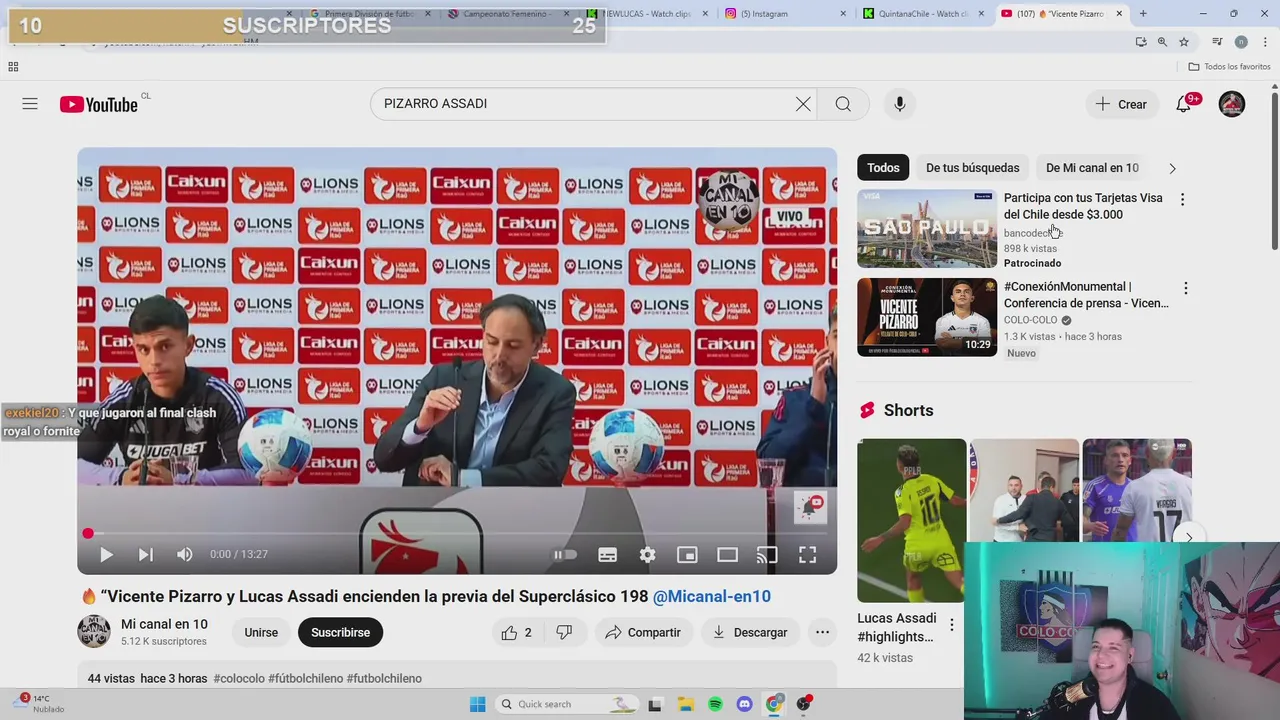The width and height of the screenshot is (1280, 720).
Task: Open the apps grid in bookmarks bar
Action: click(x=13, y=67)
